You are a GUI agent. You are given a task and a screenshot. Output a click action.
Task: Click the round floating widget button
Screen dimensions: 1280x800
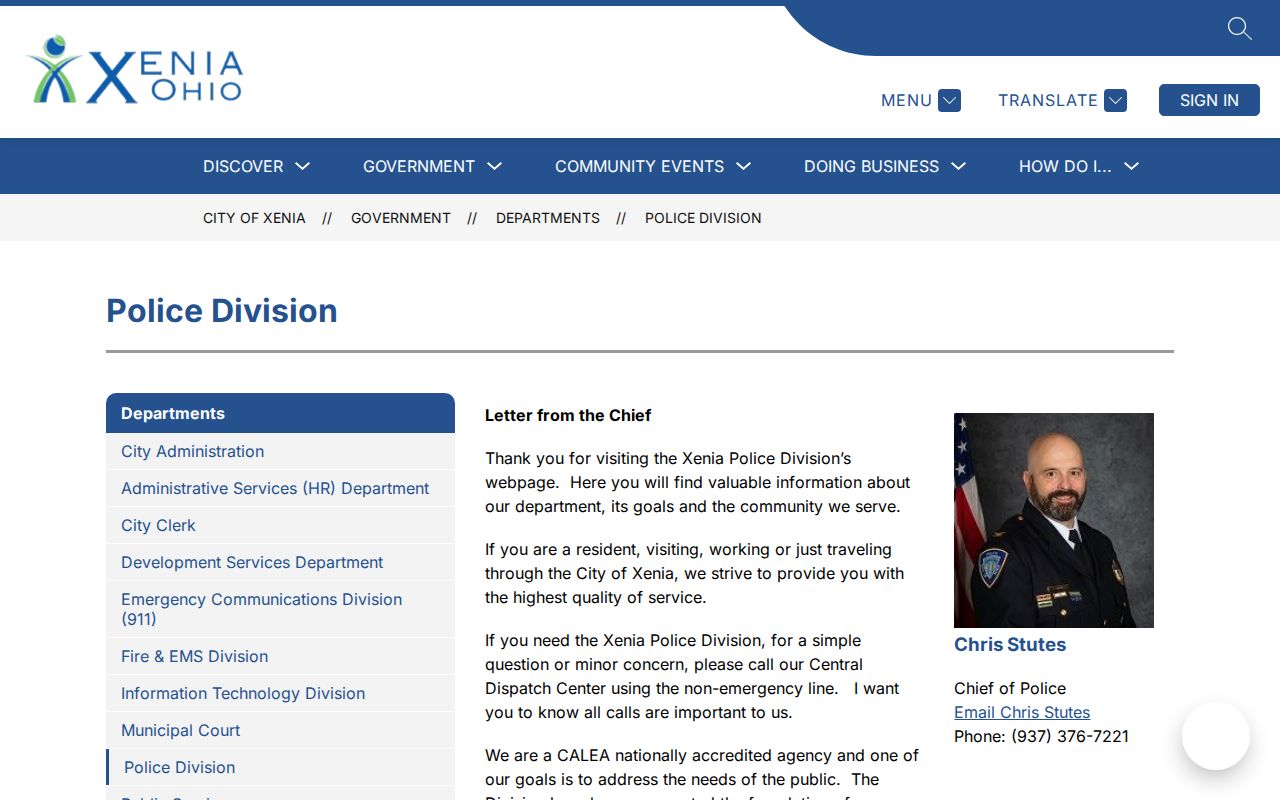1216,736
